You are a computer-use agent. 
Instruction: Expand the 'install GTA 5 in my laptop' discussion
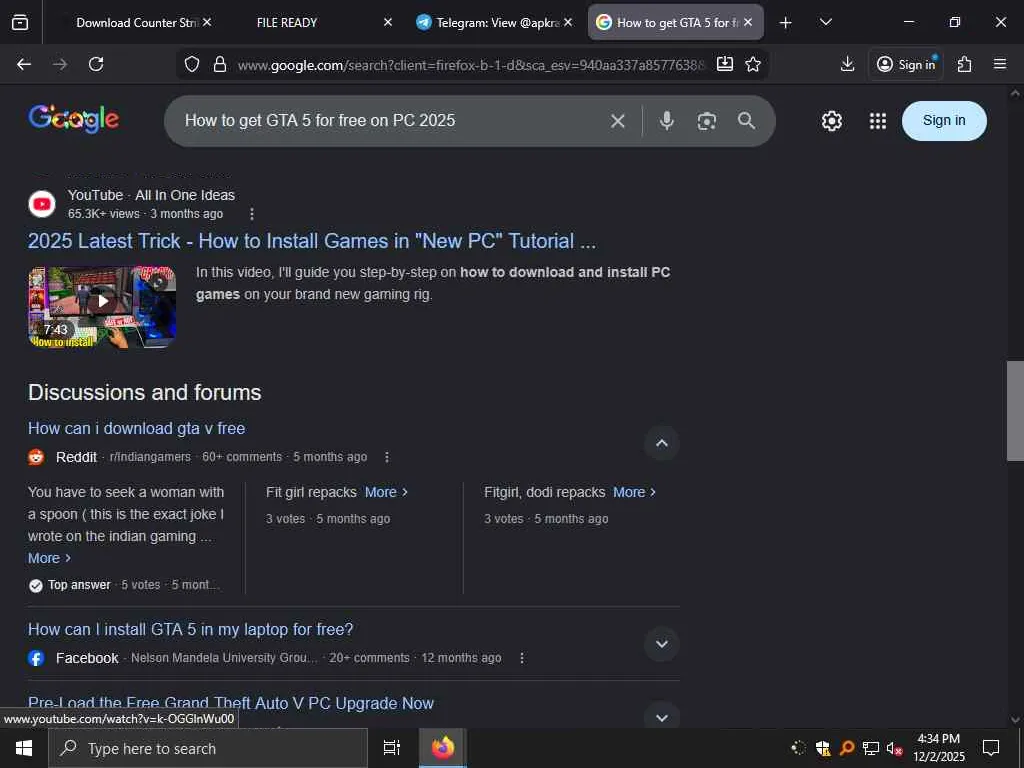(x=662, y=645)
